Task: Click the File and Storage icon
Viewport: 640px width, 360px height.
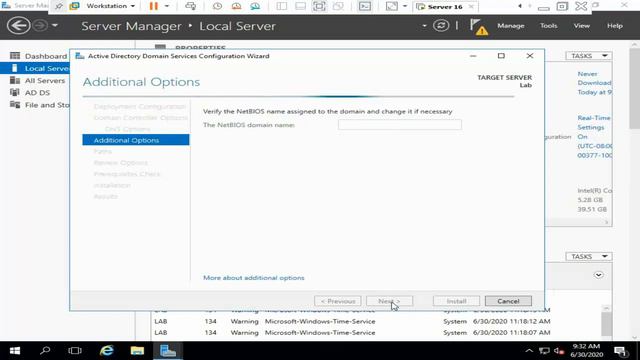Action: point(15,104)
